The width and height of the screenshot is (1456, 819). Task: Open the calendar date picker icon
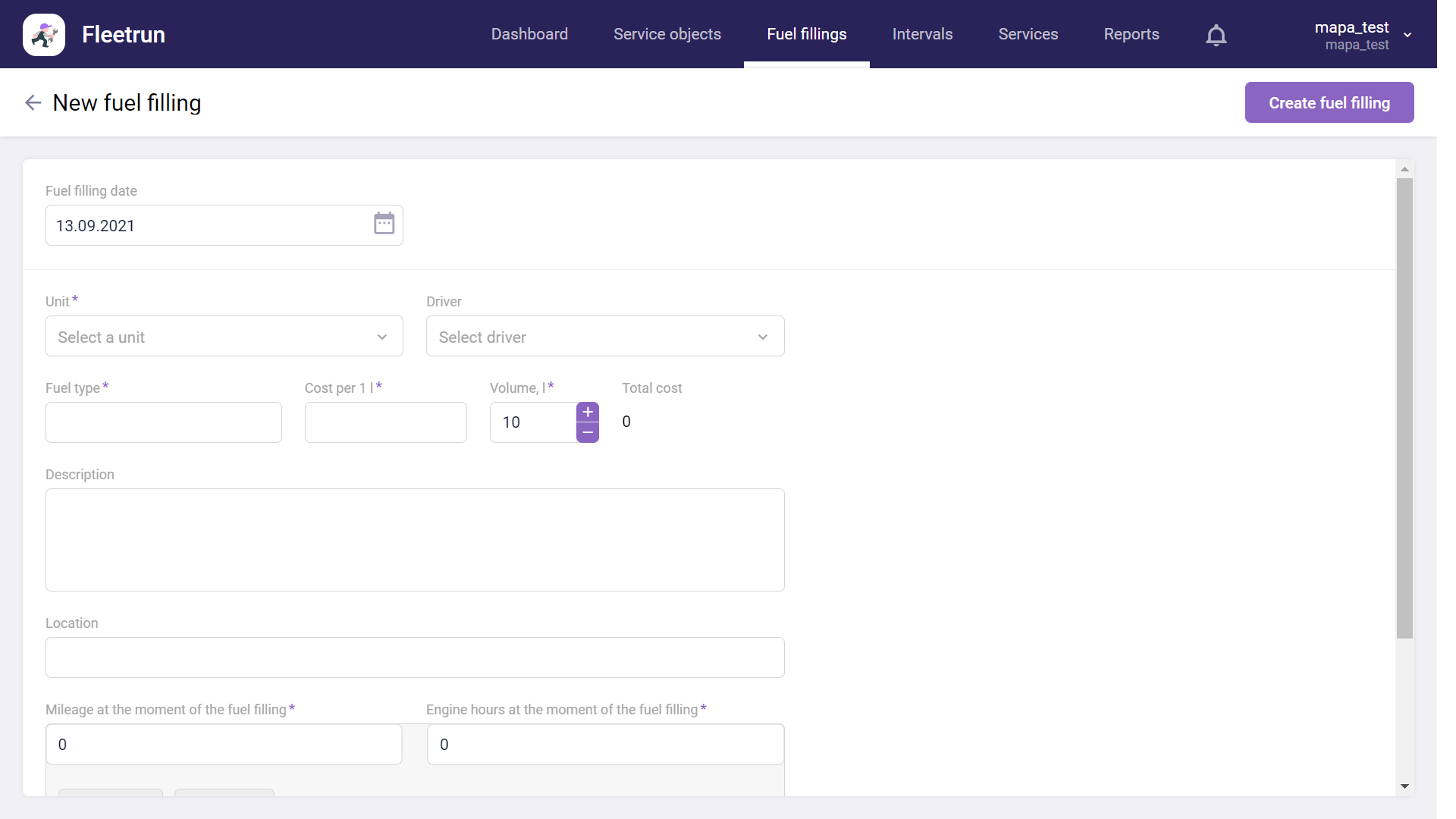click(384, 224)
